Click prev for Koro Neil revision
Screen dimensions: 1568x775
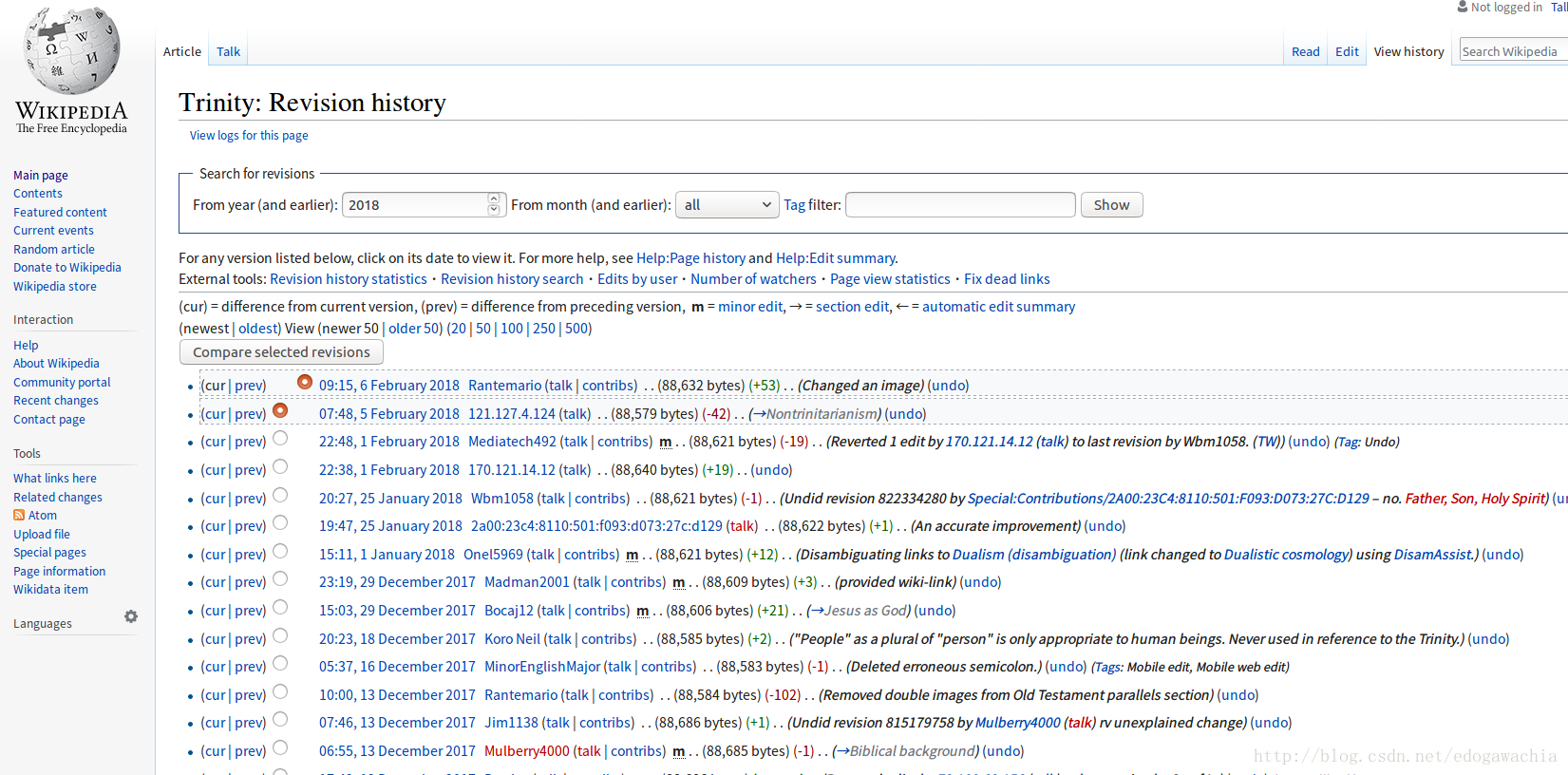249,639
